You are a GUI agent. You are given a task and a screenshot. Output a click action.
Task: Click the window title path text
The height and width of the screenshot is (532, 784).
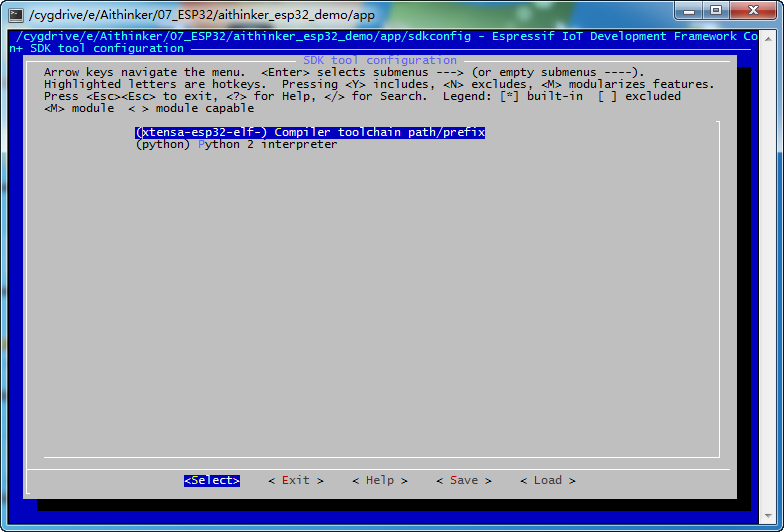pos(202,15)
